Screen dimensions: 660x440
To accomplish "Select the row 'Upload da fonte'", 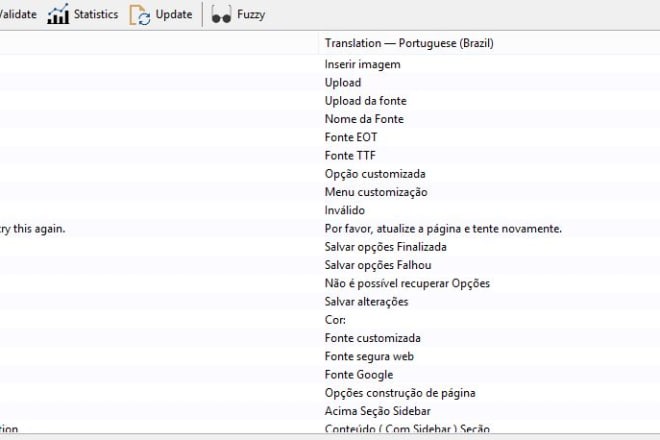I will point(365,101).
